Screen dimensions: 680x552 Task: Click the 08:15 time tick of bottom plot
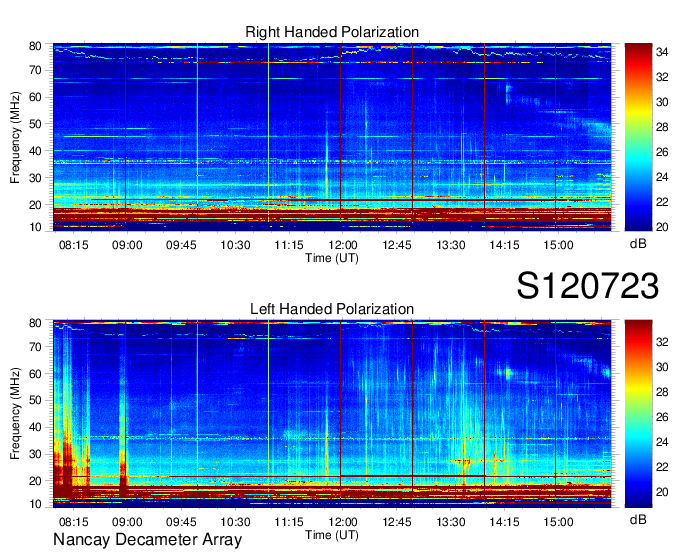[73, 522]
